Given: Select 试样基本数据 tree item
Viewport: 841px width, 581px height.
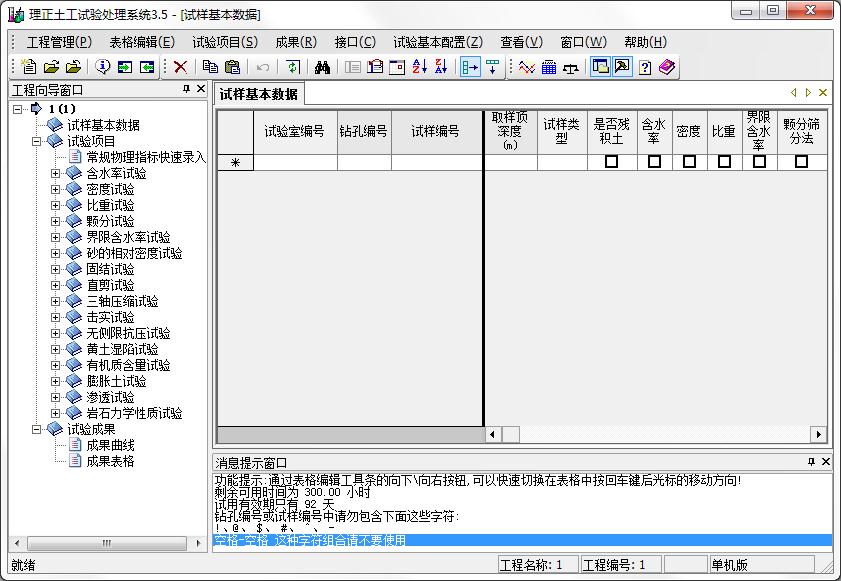Looking at the screenshot, I should click(104, 126).
